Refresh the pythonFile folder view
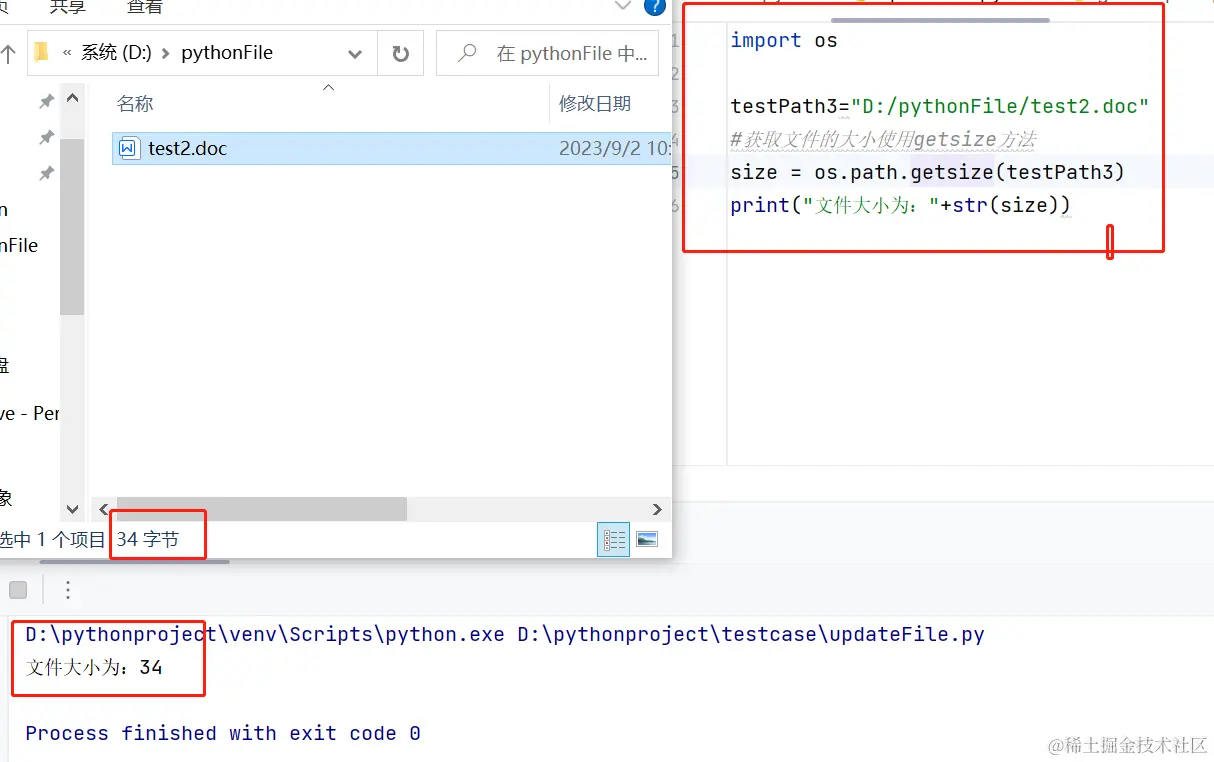1214x762 pixels. 401,54
